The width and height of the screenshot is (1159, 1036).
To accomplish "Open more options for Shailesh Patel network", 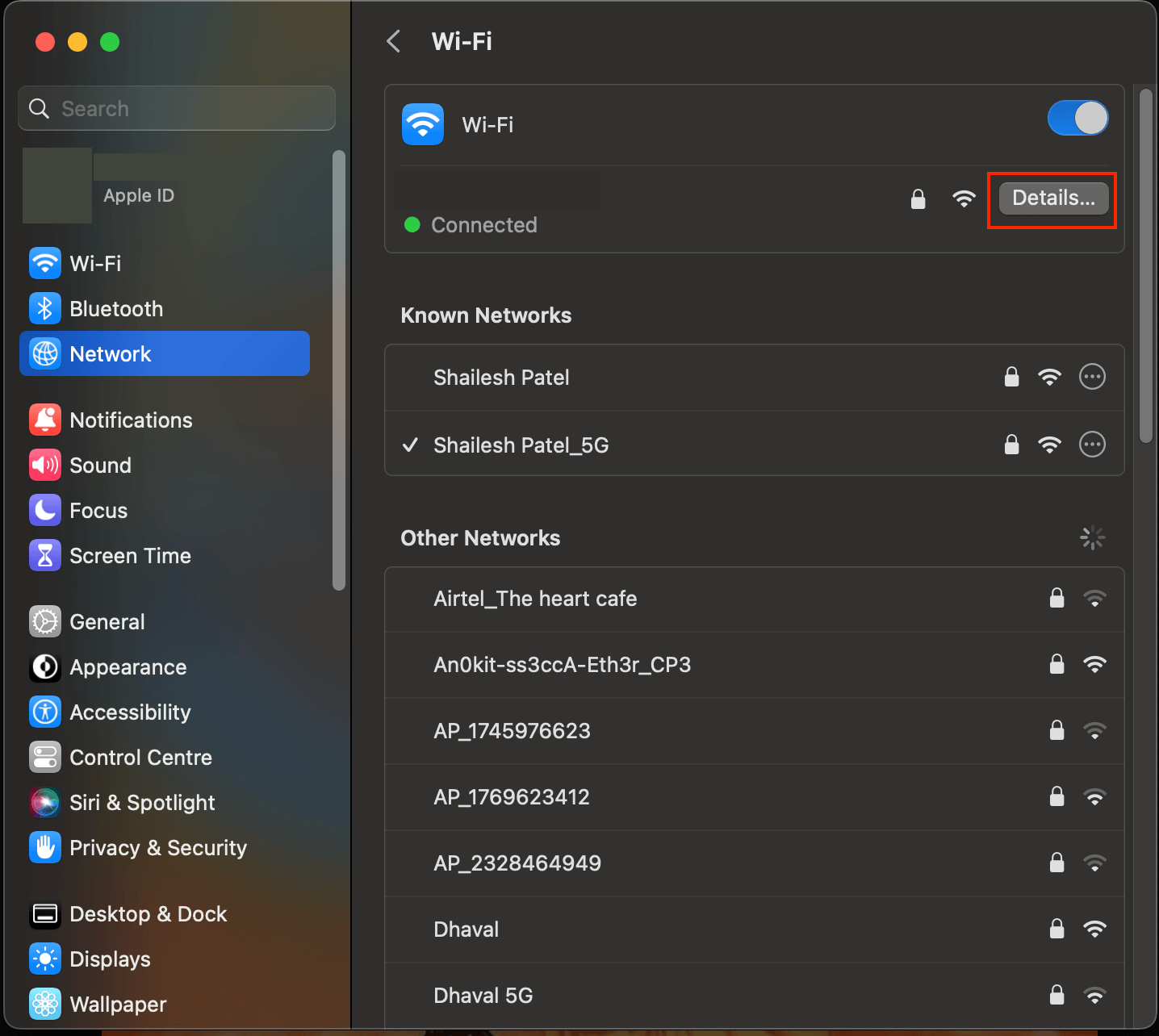I will point(1092,377).
